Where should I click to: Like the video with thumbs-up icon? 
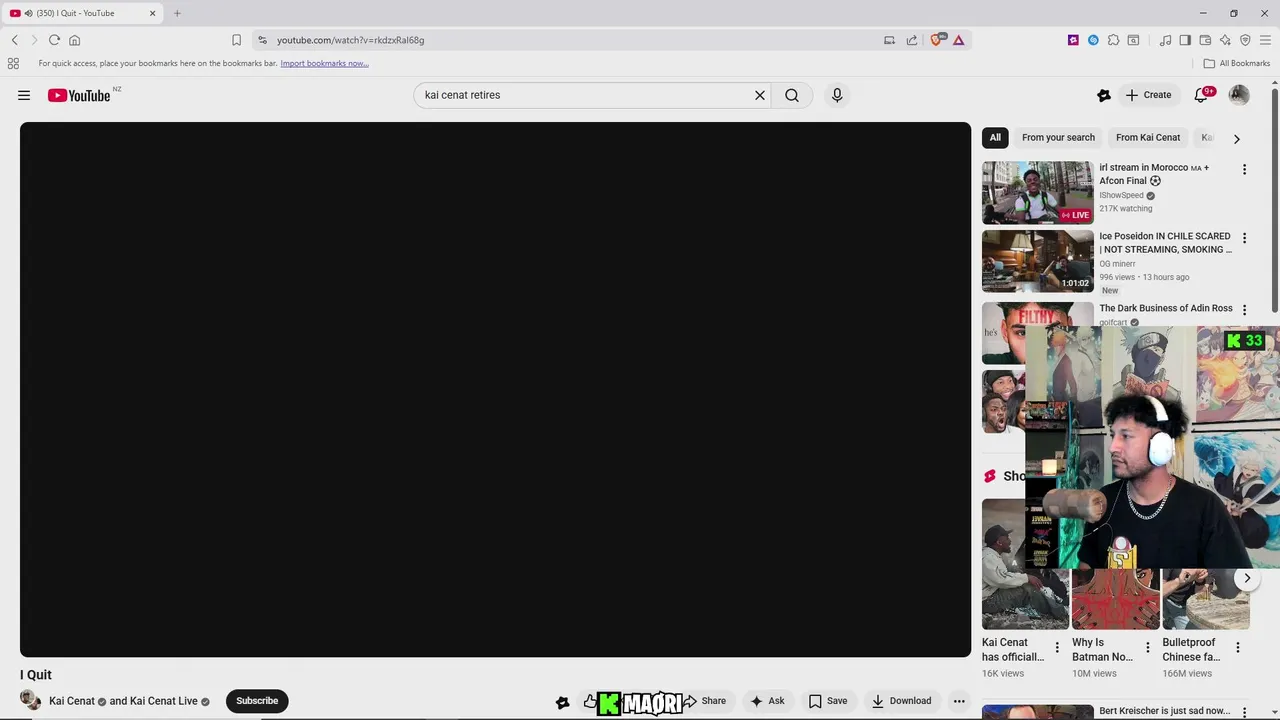coord(590,701)
